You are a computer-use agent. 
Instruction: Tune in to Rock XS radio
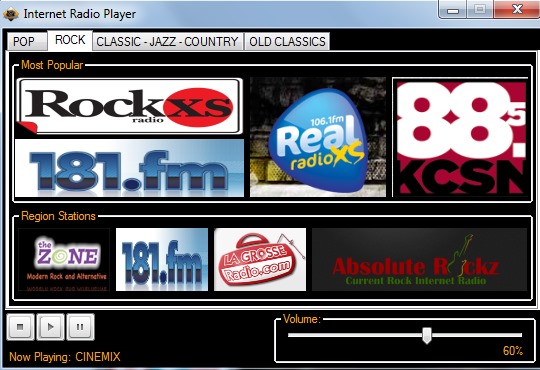coord(129,106)
